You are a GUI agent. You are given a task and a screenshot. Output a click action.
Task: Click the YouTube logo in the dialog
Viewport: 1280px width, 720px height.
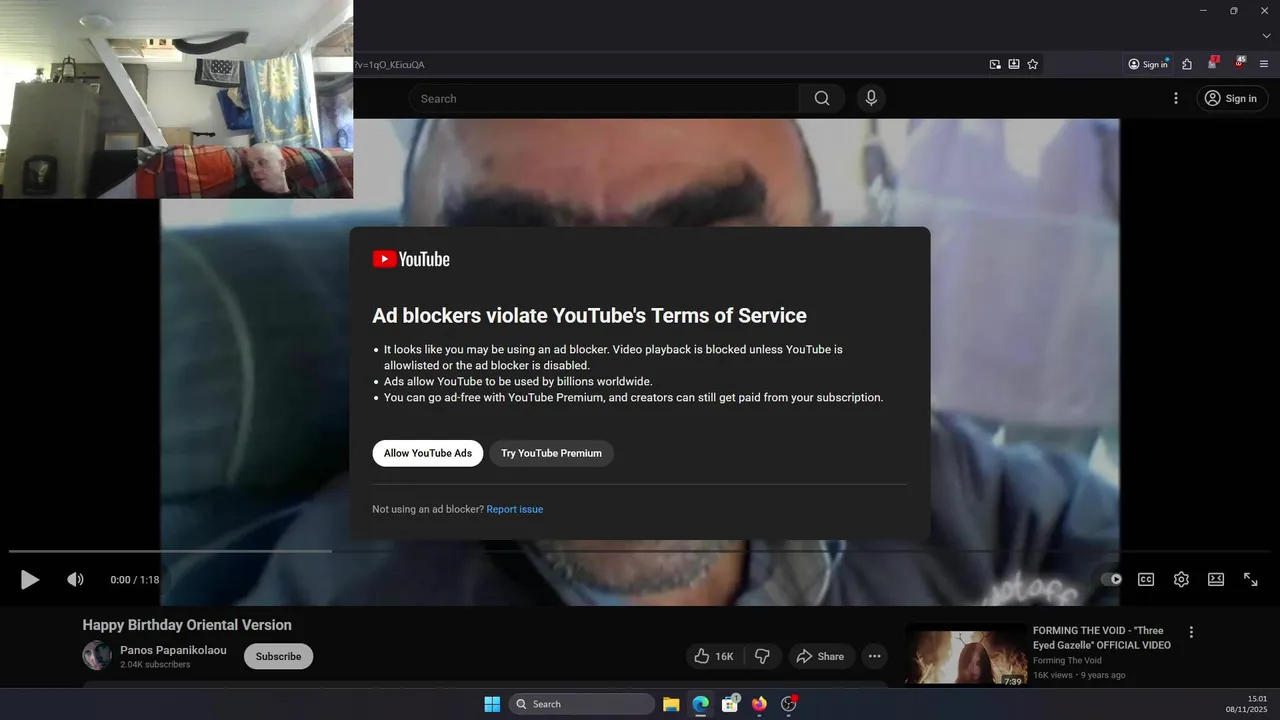click(x=411, y=259)
